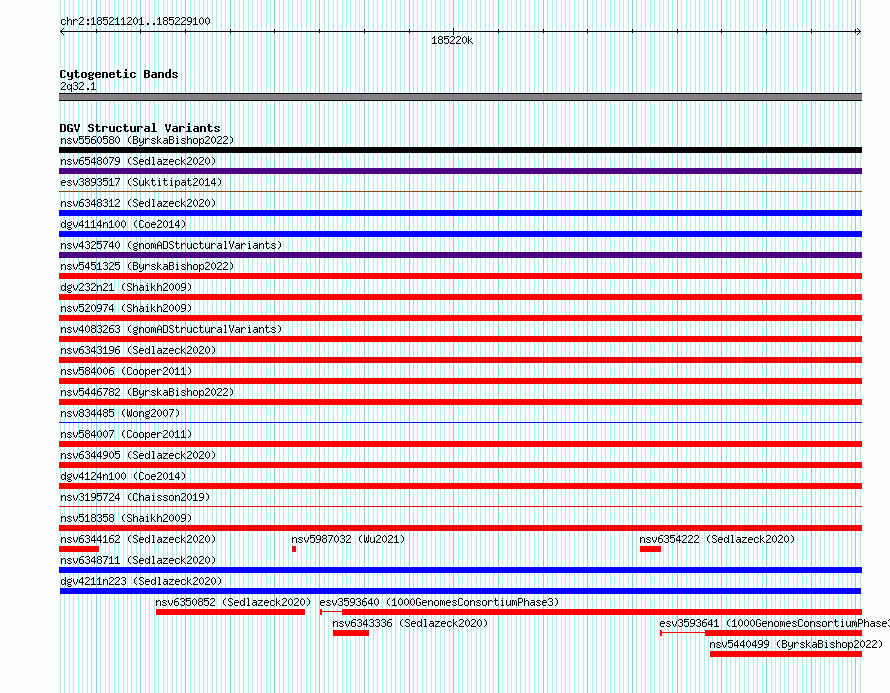Screen dimensions: 890x693
Task: Click dgv232n21 (Shaikh2009) label
Action: pyautogui.click(x=126, y=287)
